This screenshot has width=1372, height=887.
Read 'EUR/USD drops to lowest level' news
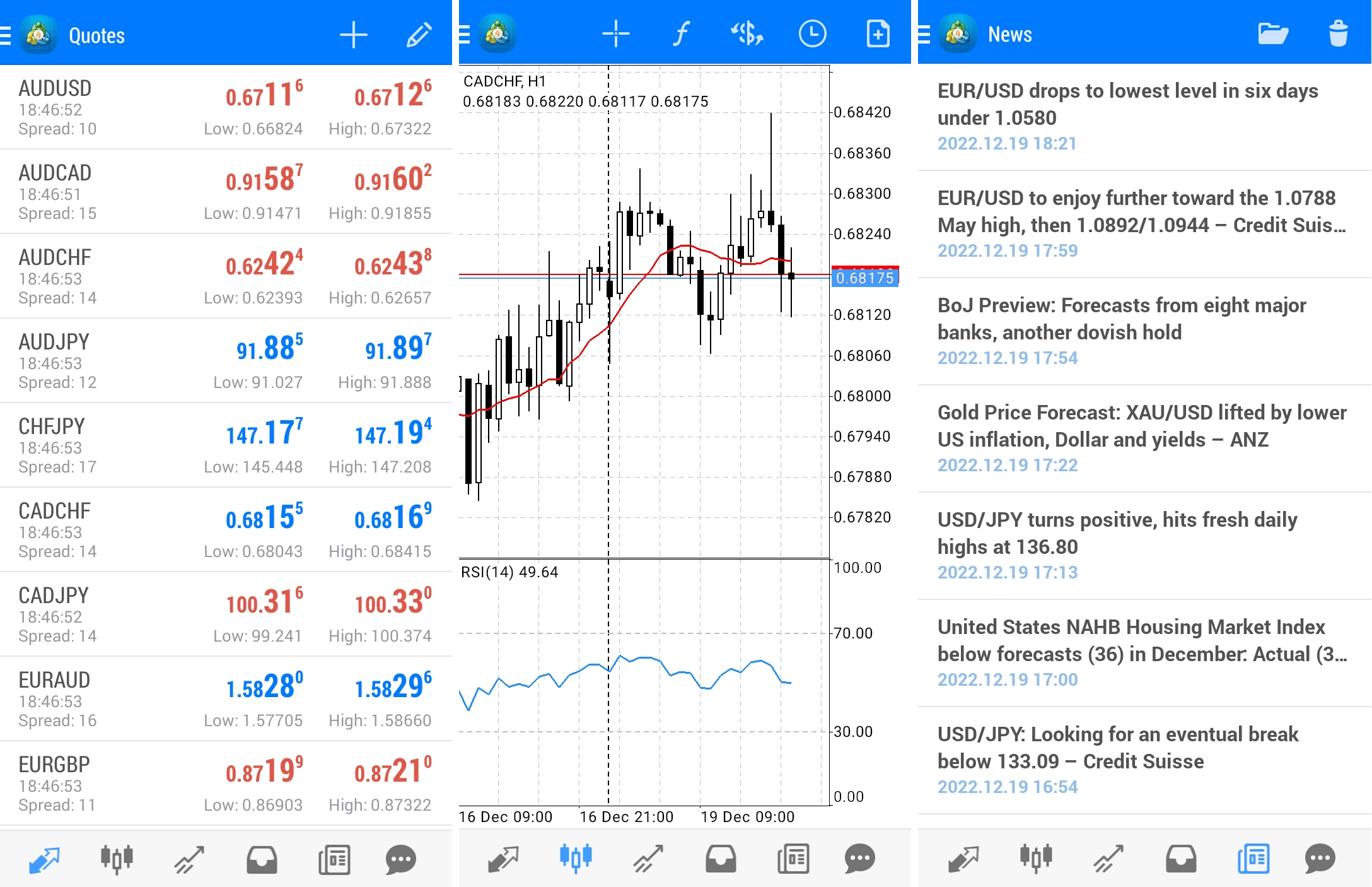[1144, 117]
